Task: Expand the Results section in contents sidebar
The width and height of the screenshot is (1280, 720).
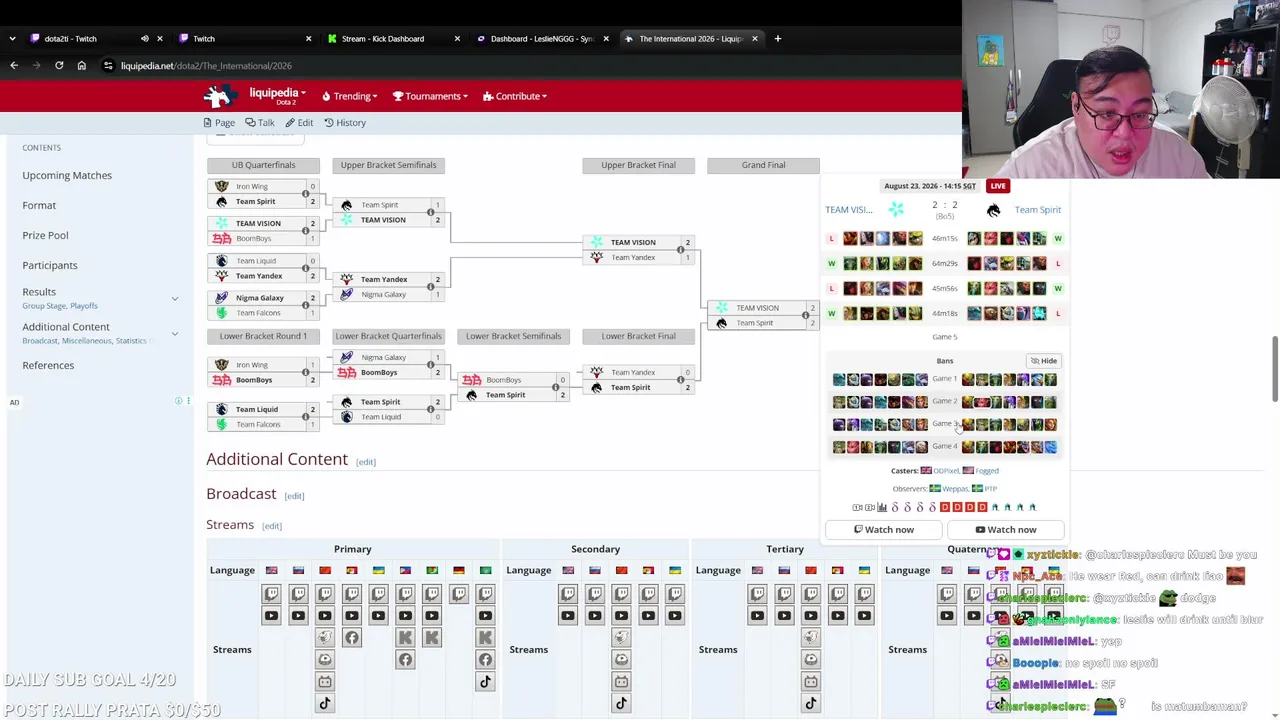Action: click(174, 298)
